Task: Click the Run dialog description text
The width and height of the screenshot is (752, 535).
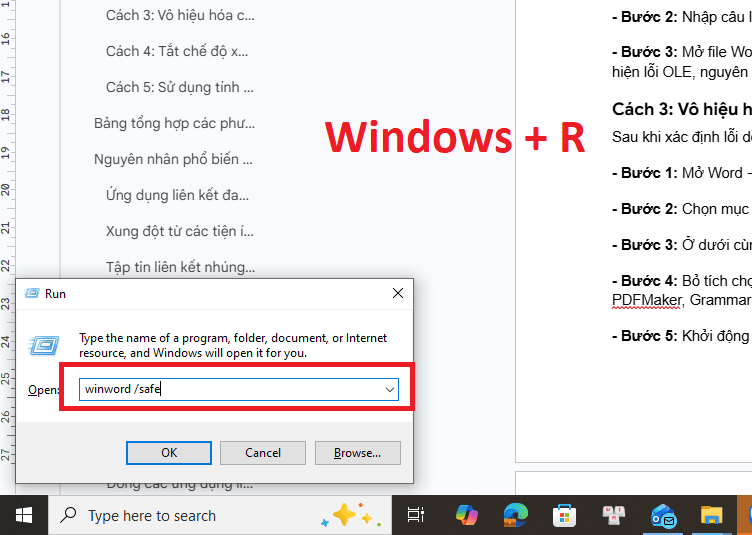Action: (233, 345)
